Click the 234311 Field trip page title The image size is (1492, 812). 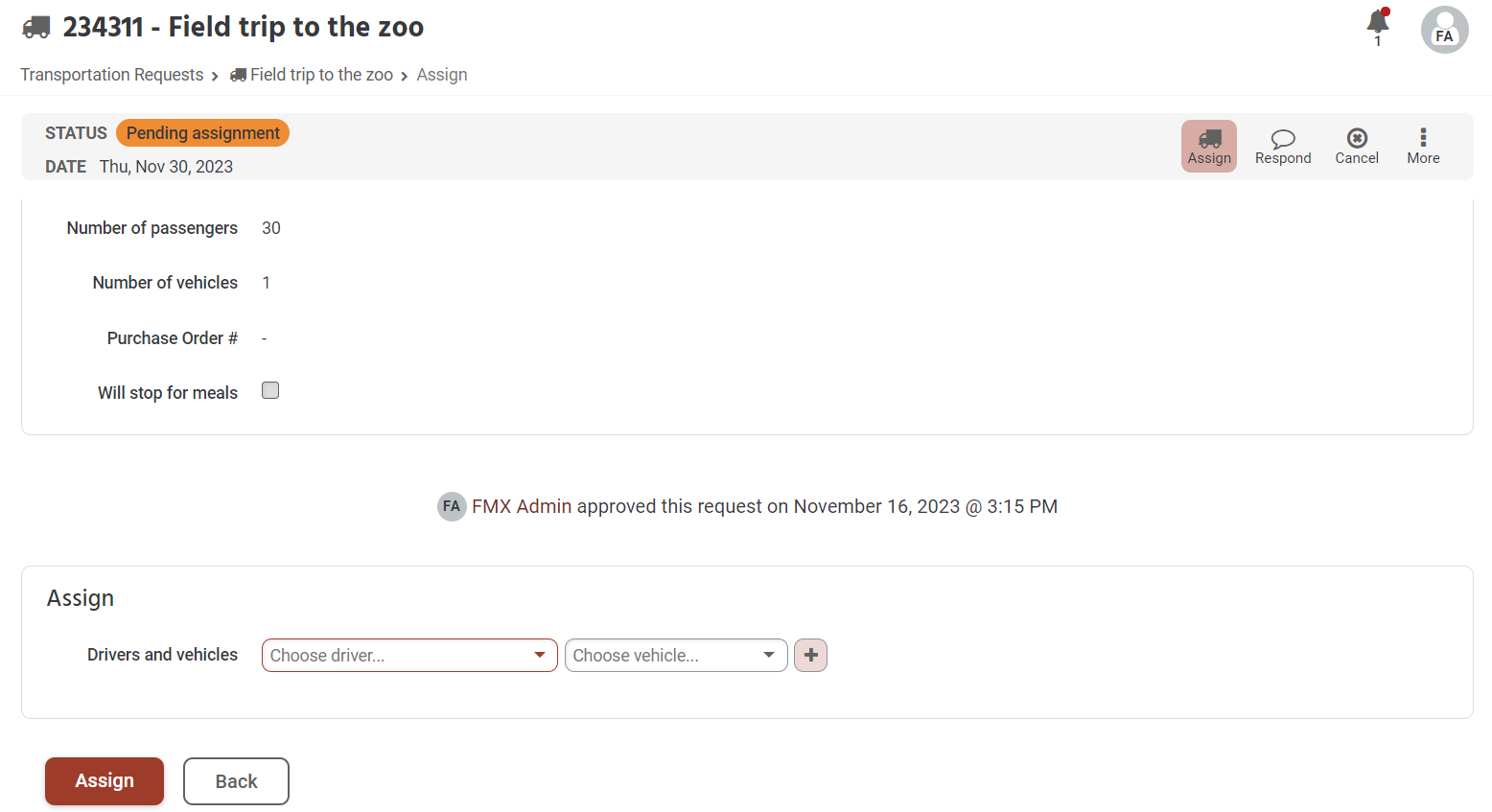pos(244,27)
